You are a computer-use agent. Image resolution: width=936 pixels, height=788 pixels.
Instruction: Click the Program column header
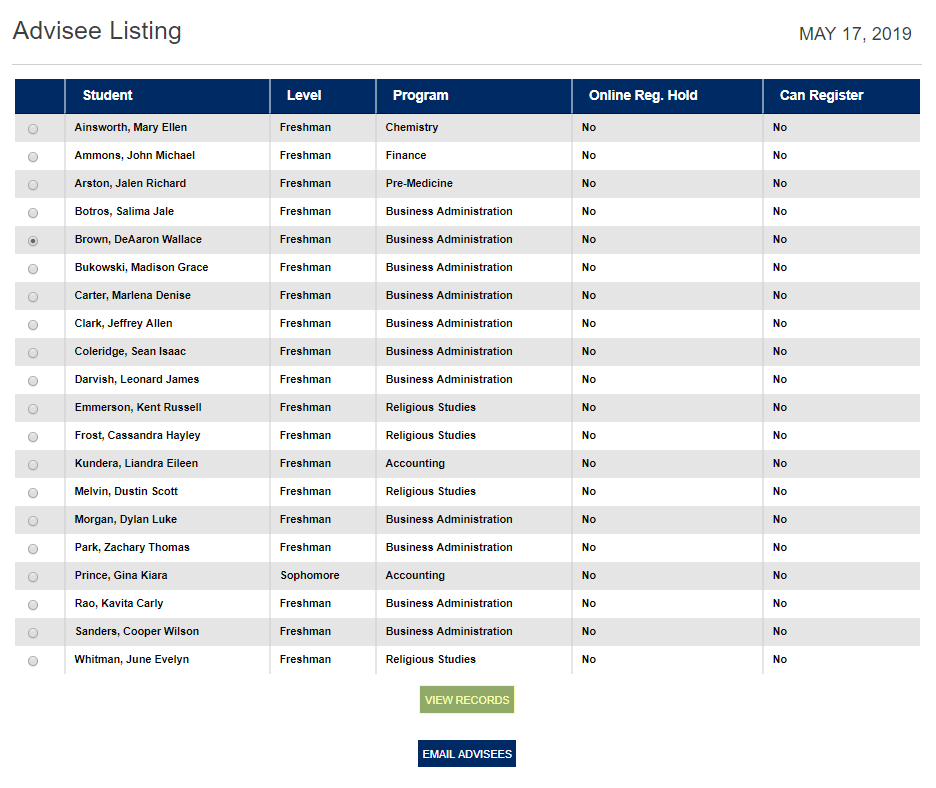tap(420, 96)
